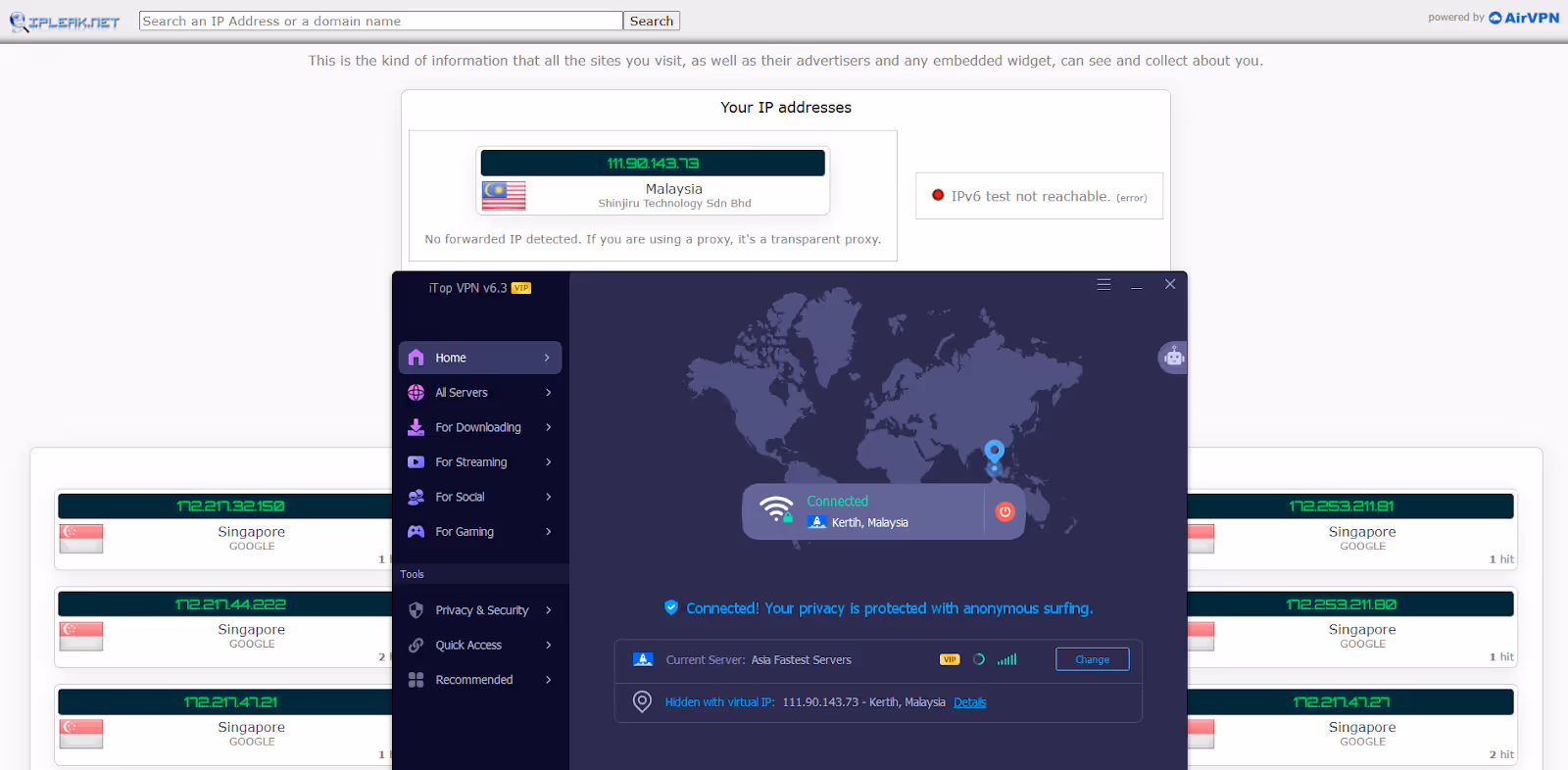The width and height of the screenshot is (1568, 770).
Task: Open Privacy & Security tools
Action: 480,610
